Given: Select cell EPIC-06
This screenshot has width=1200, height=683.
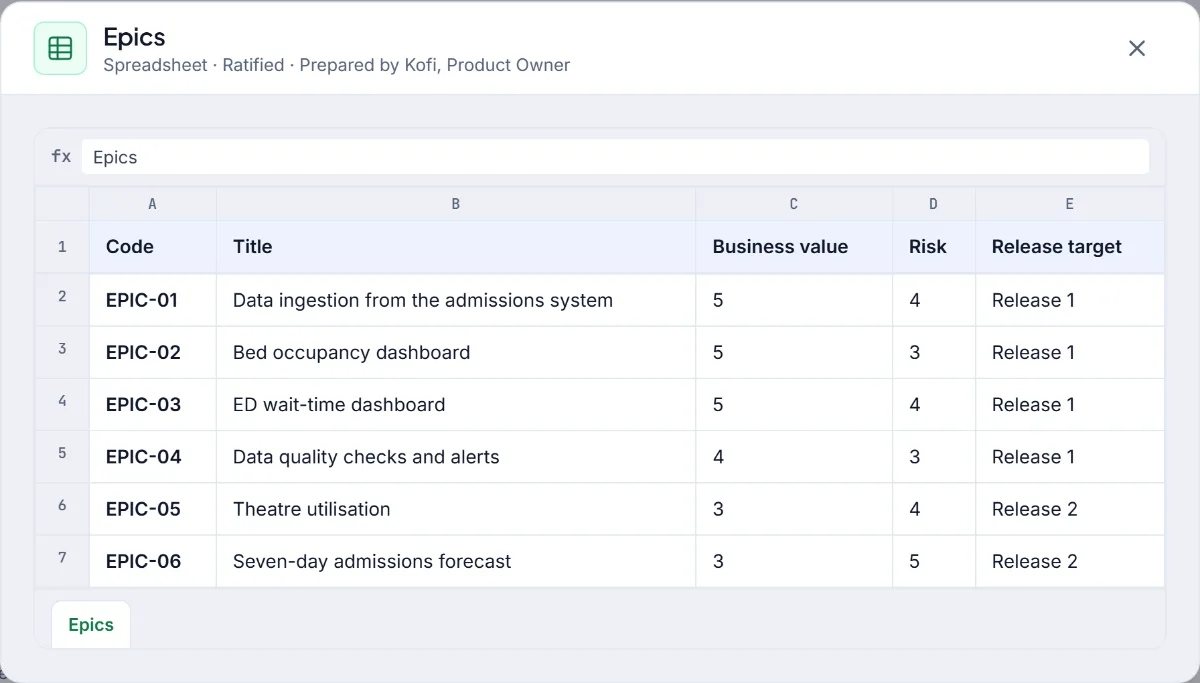Looking at the screenshot, I should click(x=153, y=560).
